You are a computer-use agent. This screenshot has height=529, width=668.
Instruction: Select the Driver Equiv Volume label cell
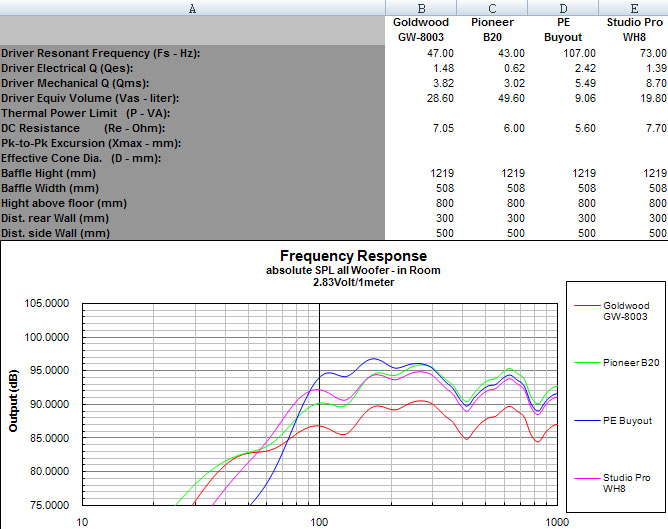tap(192, 98)
